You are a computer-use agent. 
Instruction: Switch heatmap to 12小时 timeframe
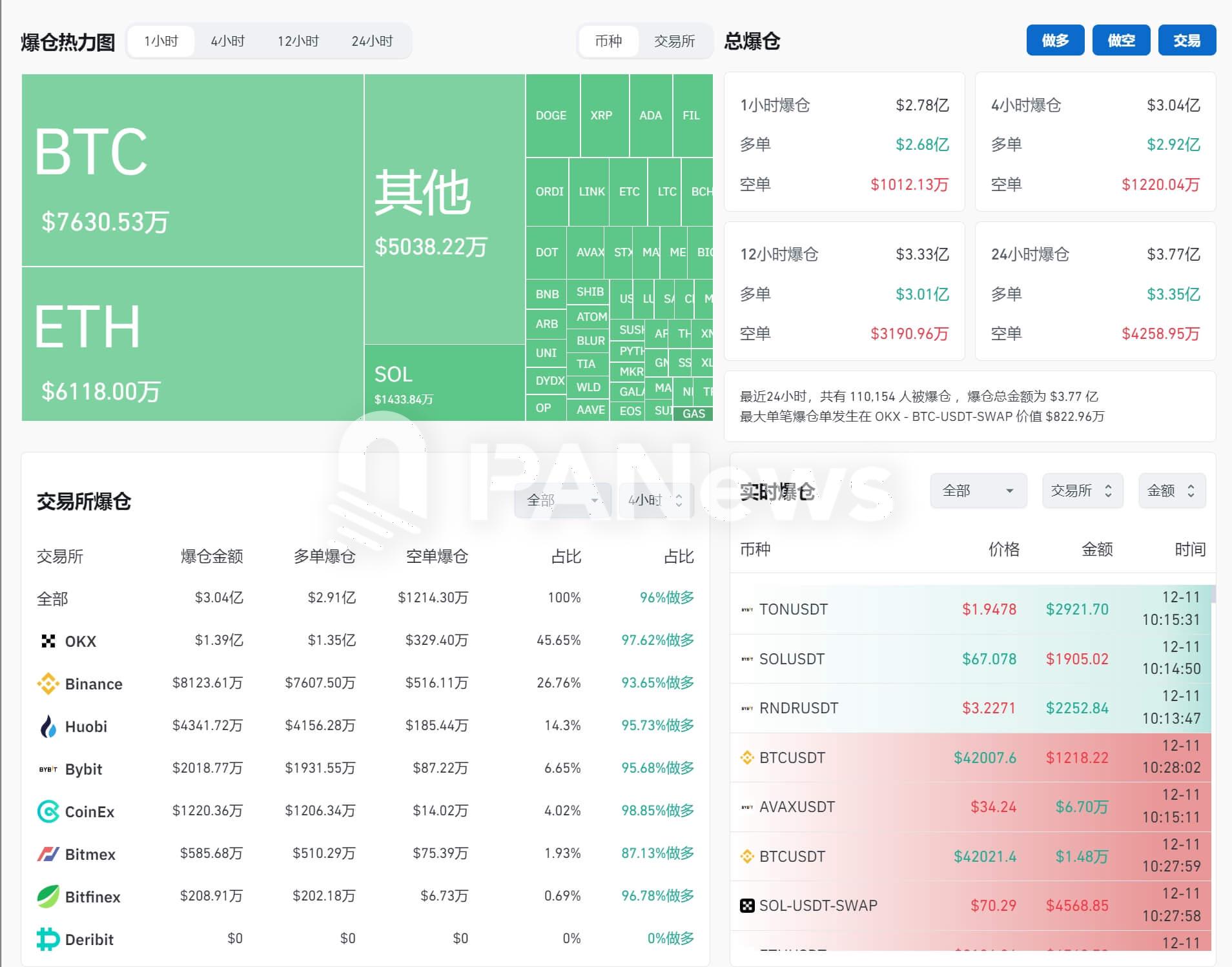point(298,41)
